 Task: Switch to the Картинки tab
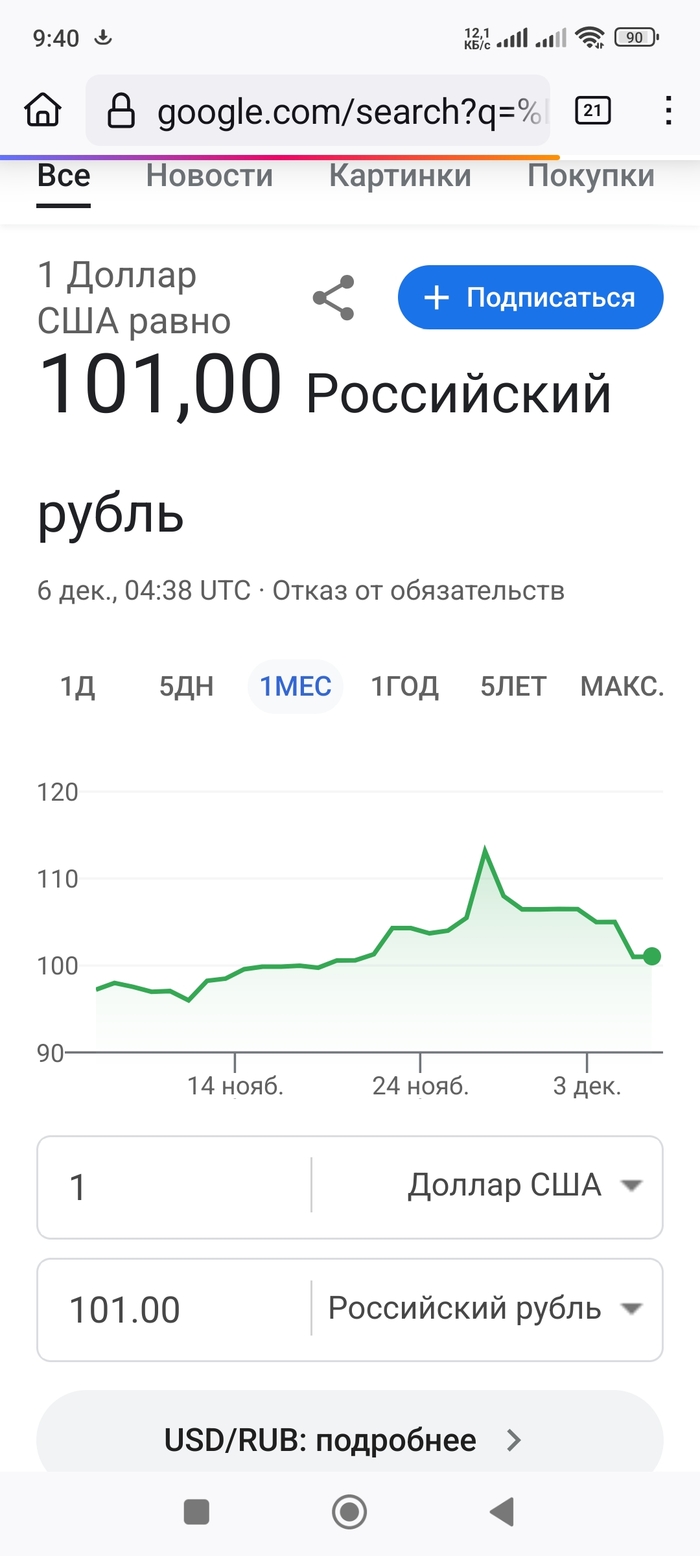click(x=400, y=176)
